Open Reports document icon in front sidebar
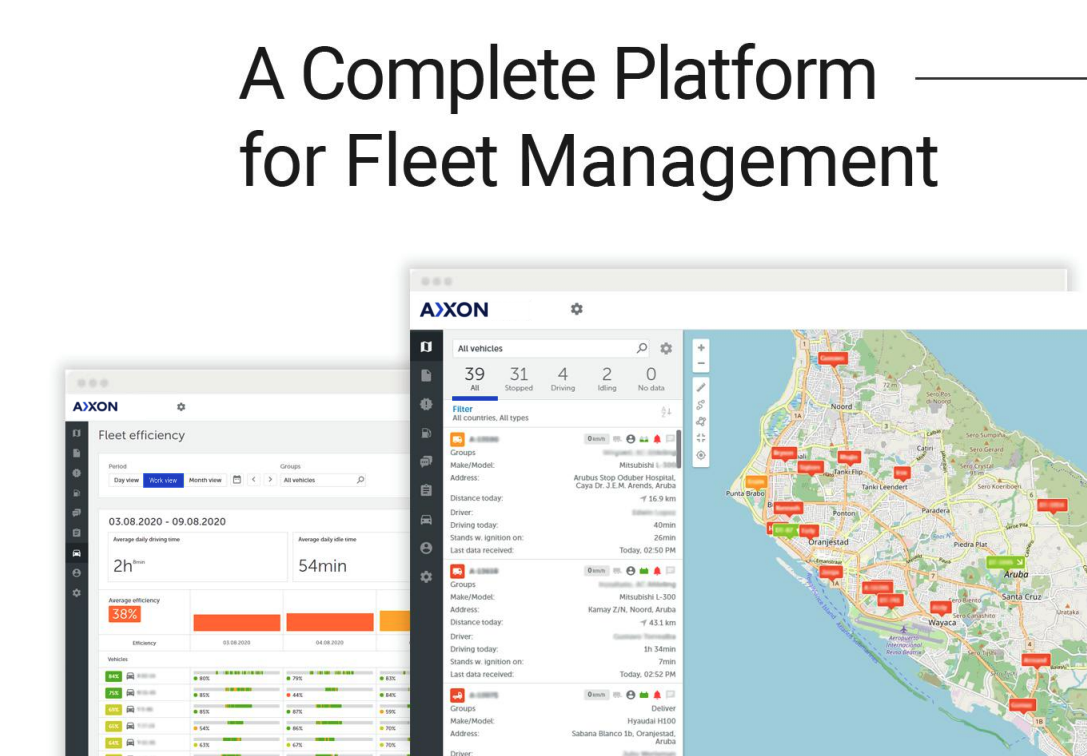Viewport: 1087px width, 756px height. click(426, 376)
